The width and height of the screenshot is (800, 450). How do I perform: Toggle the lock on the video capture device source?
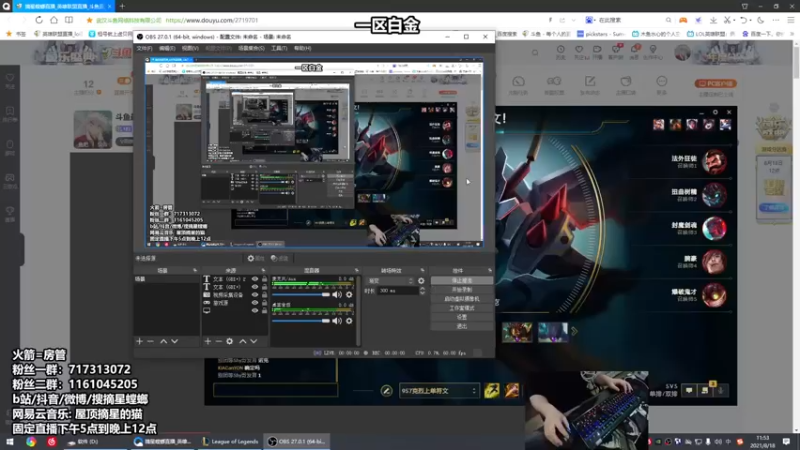click(x=264, y=295)
